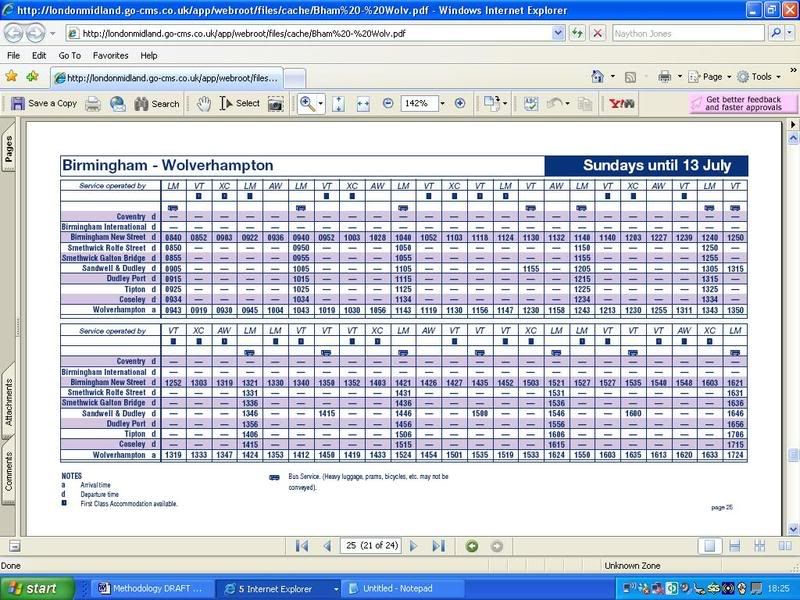The image size is (800, 600).
Task: Open the Edit menu
Action: [39, 56]
